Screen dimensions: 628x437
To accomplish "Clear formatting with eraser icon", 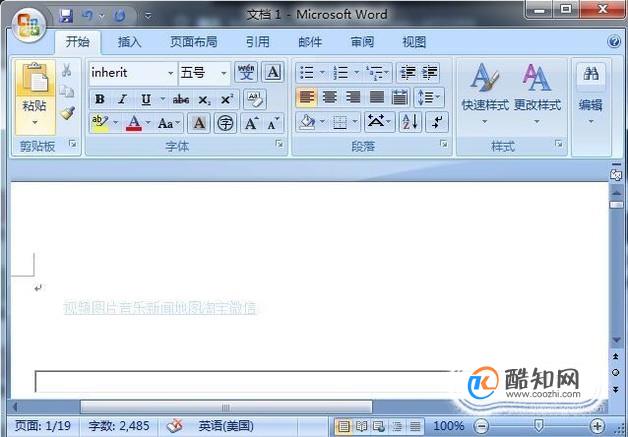I will point(255,99).
